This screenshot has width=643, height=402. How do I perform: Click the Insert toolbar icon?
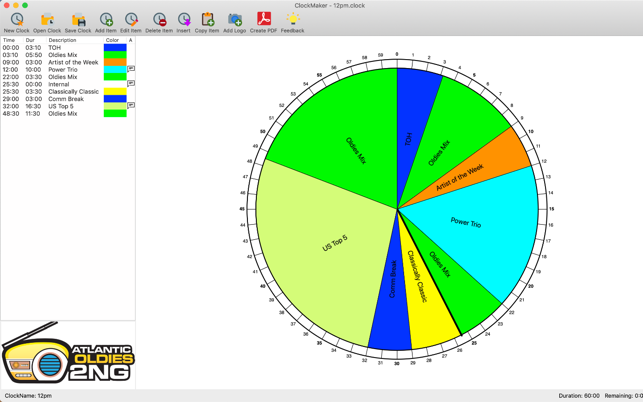(184, 21)
